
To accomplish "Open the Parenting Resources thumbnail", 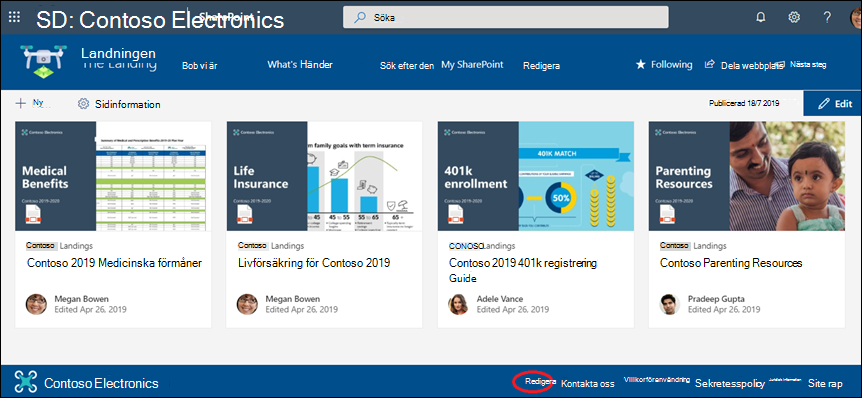I will pos(747,176).
